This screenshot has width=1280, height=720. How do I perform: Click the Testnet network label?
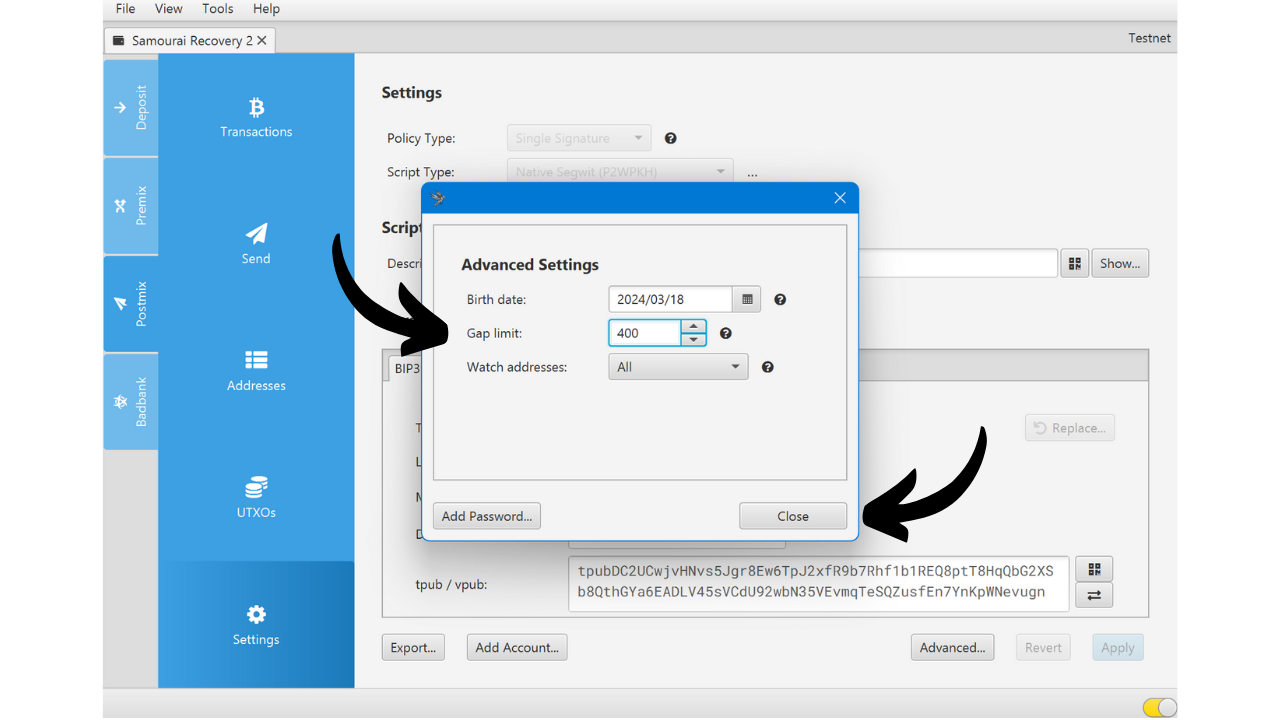click(x=1149, y=38)
